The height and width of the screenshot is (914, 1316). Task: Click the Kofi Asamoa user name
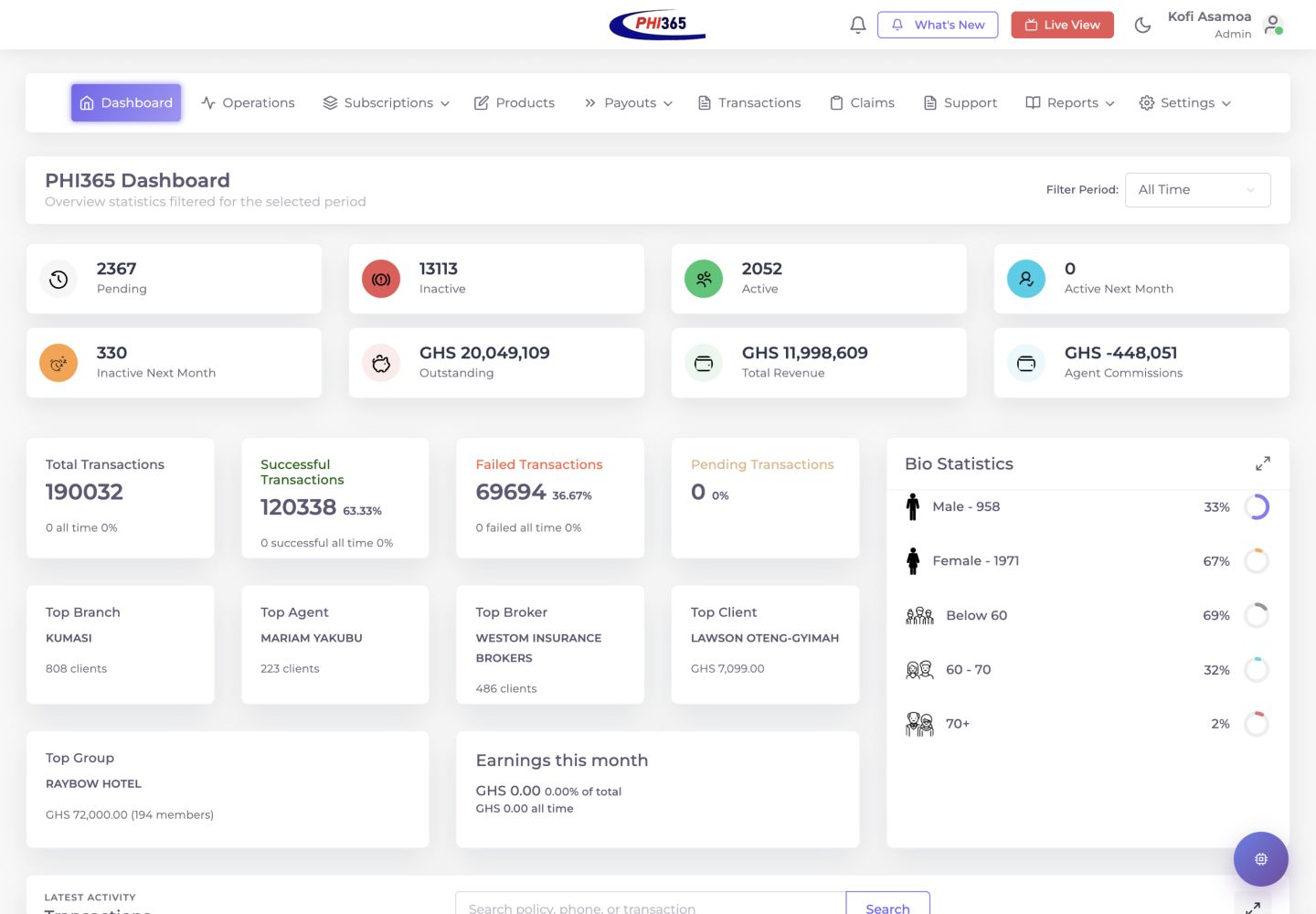pyautogui.click(x=1209, y=16)
